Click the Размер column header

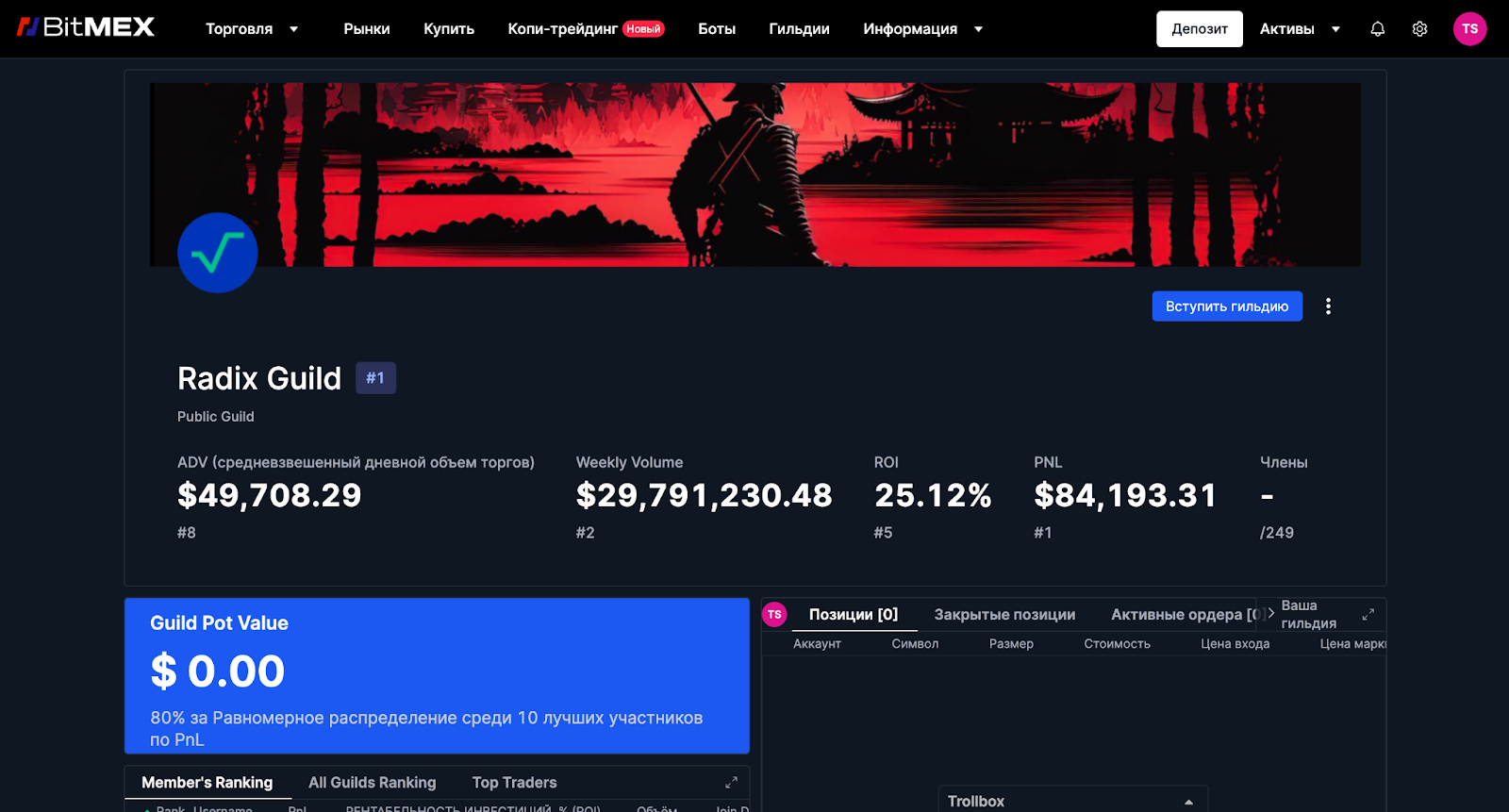(1011, 644)
